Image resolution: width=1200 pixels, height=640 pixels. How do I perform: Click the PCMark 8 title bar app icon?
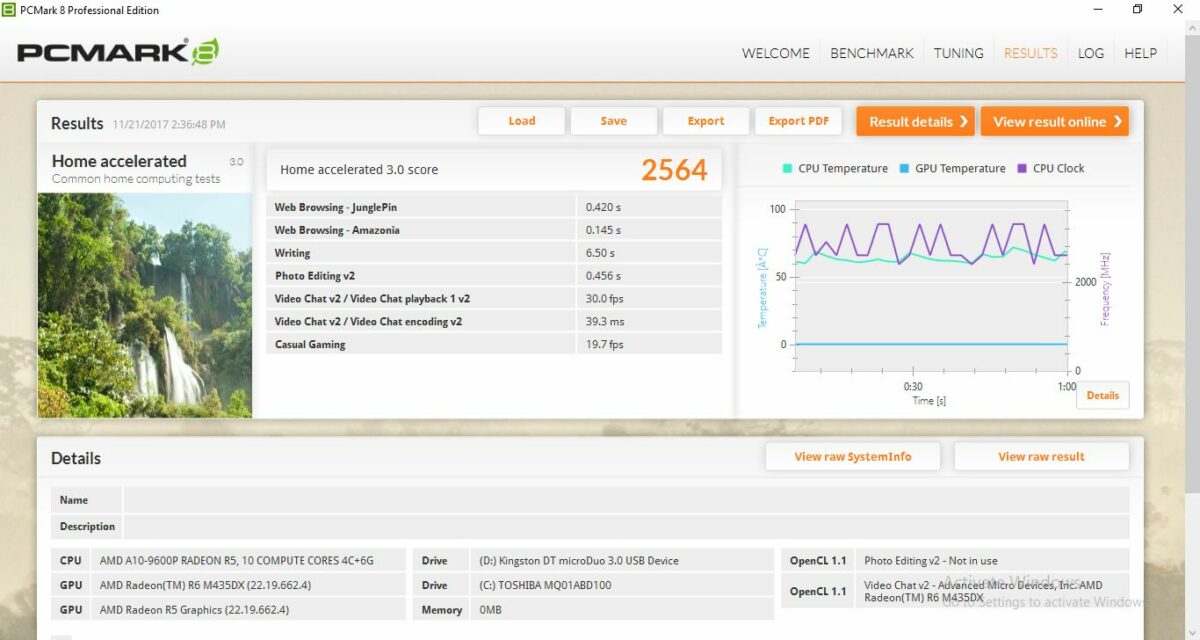click(10, 10)
